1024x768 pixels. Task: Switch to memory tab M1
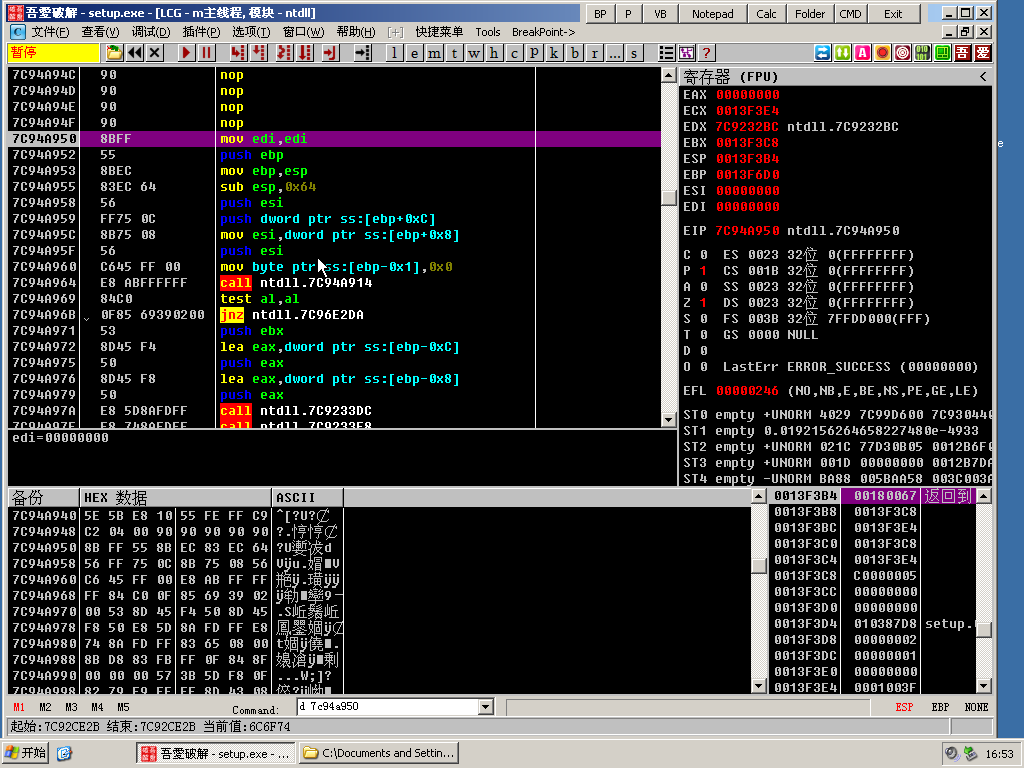coord(19,707)
